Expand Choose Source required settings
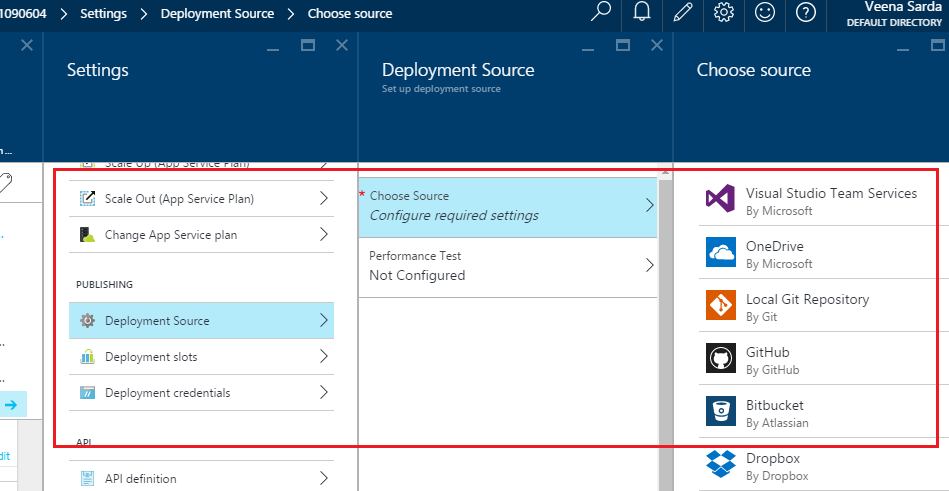This screenshot has width=949, height=491. point(507,205)
